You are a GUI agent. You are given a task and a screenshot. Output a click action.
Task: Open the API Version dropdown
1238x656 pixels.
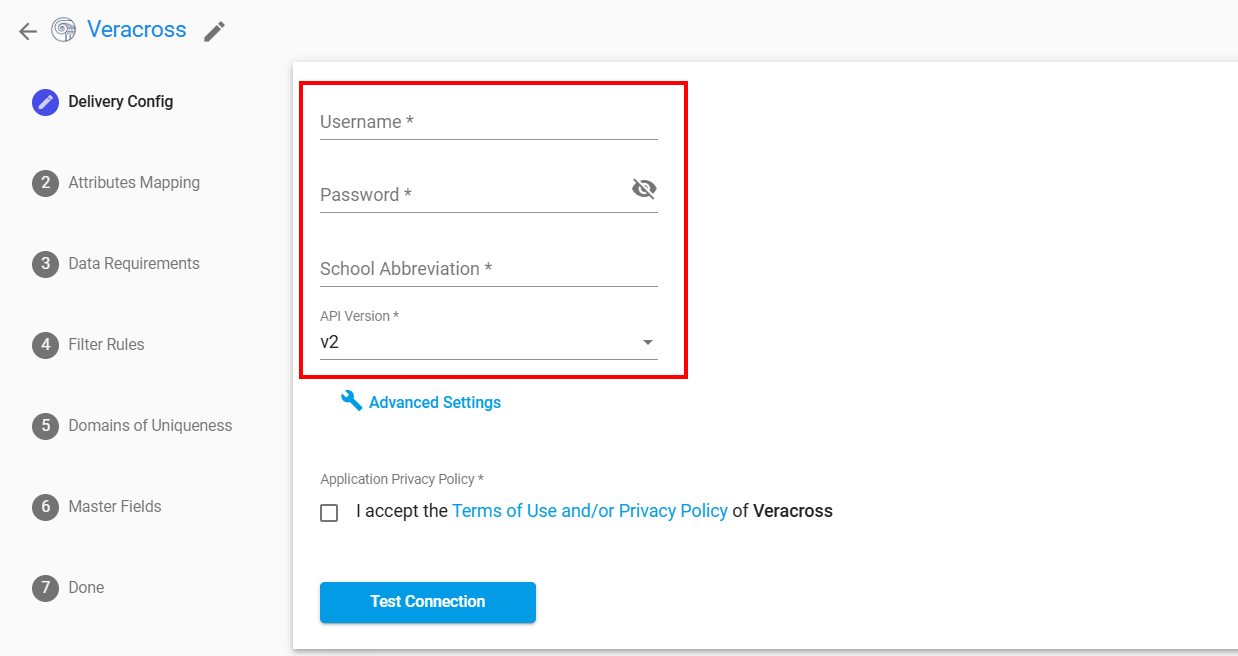point(488,342)
